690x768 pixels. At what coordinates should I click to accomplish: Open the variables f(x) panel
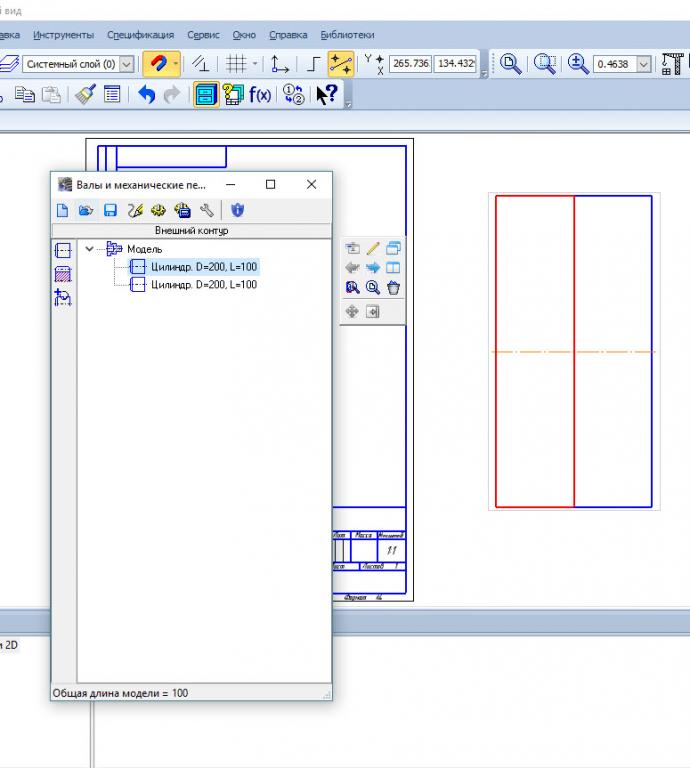click(260, 95)
